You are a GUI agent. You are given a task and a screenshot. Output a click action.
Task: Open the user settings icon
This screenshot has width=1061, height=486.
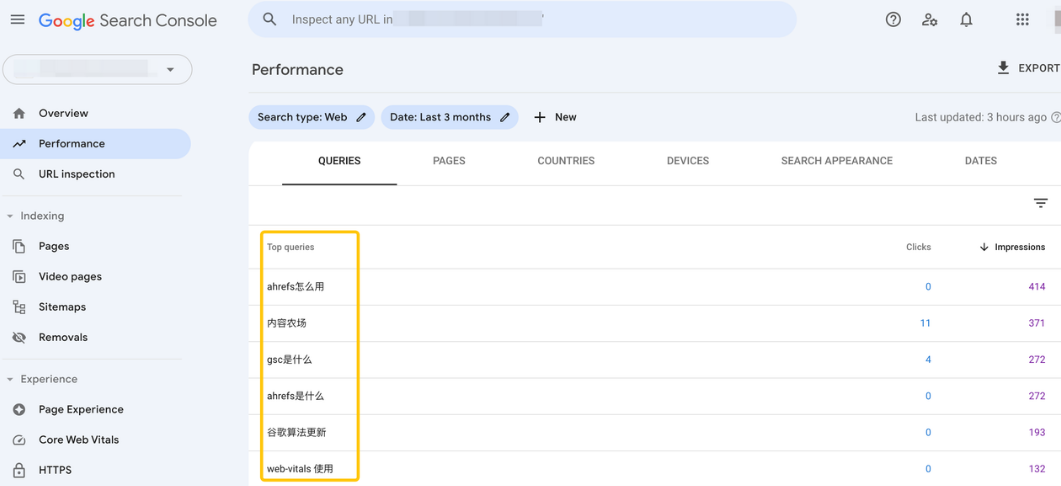coord(929,20)
